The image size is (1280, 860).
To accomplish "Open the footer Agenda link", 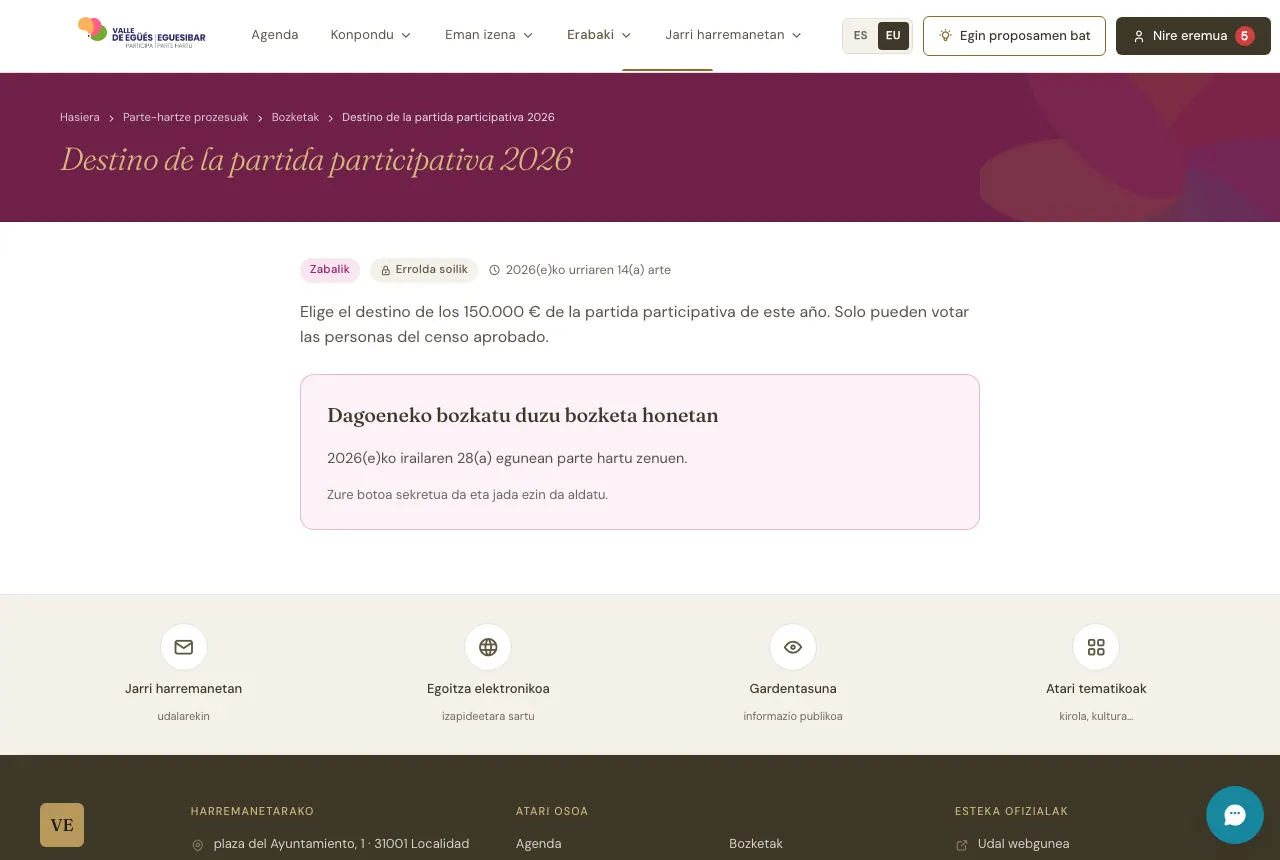I will click(538, 844).
